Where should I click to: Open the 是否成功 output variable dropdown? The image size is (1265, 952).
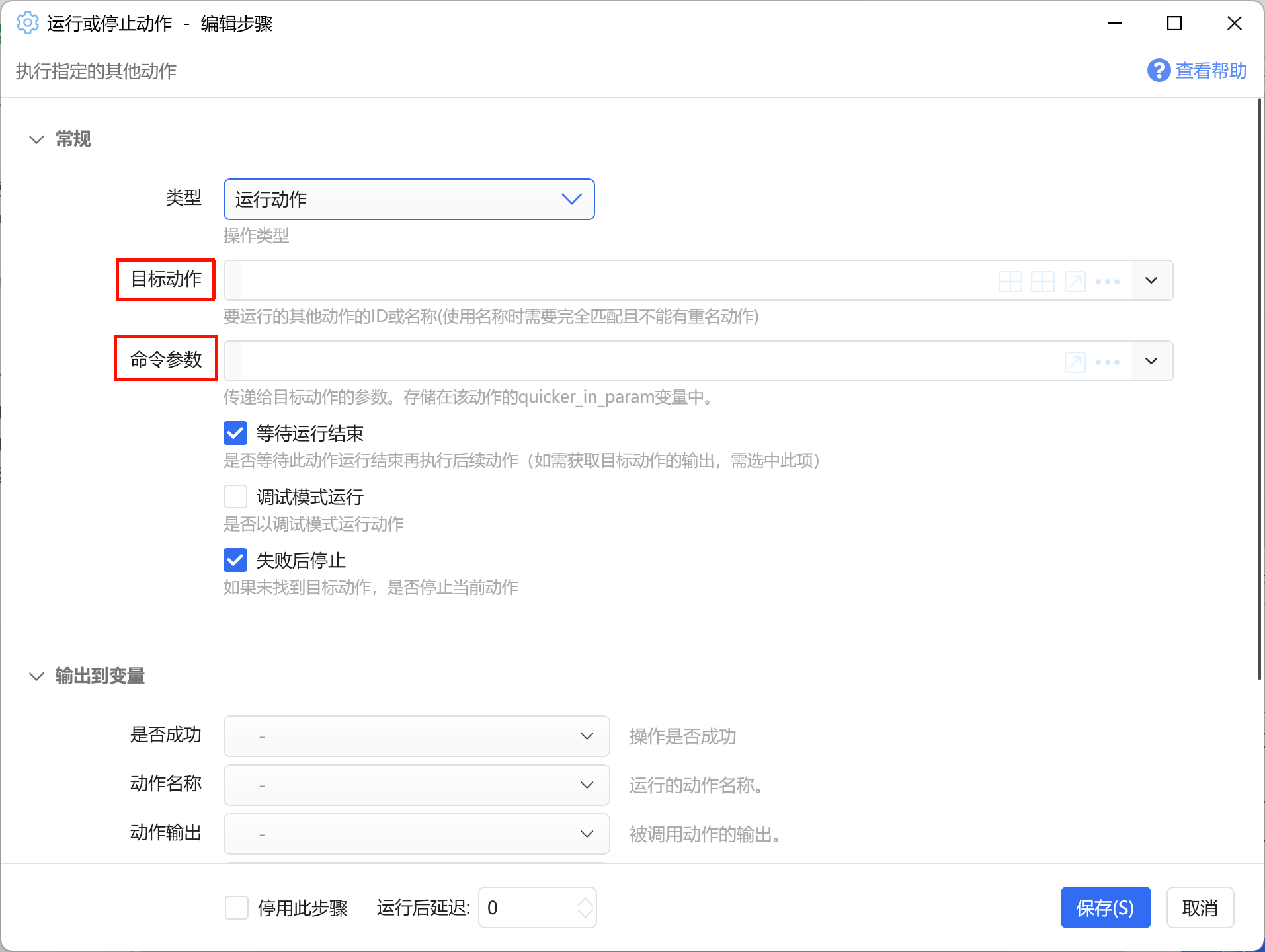tap(416, 736)
